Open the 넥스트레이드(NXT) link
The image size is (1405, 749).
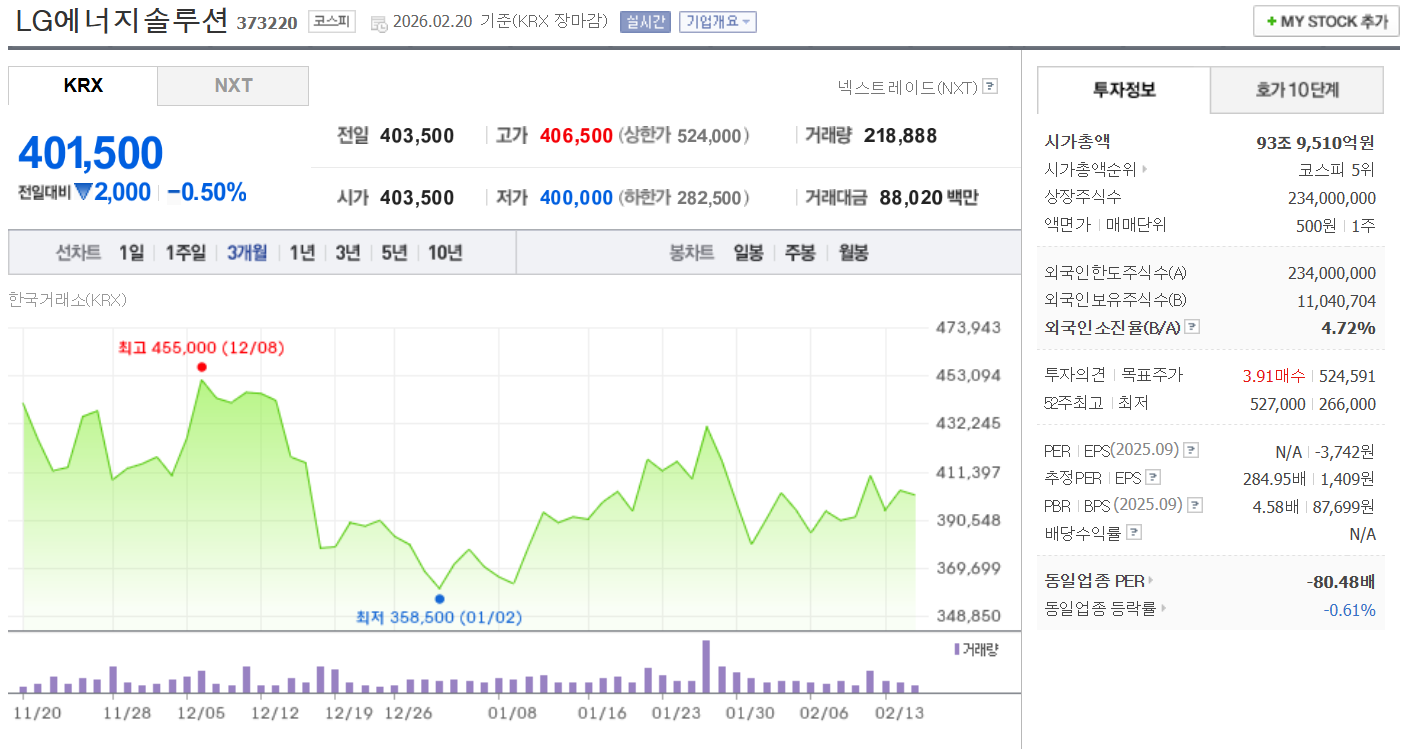(907, 87)
